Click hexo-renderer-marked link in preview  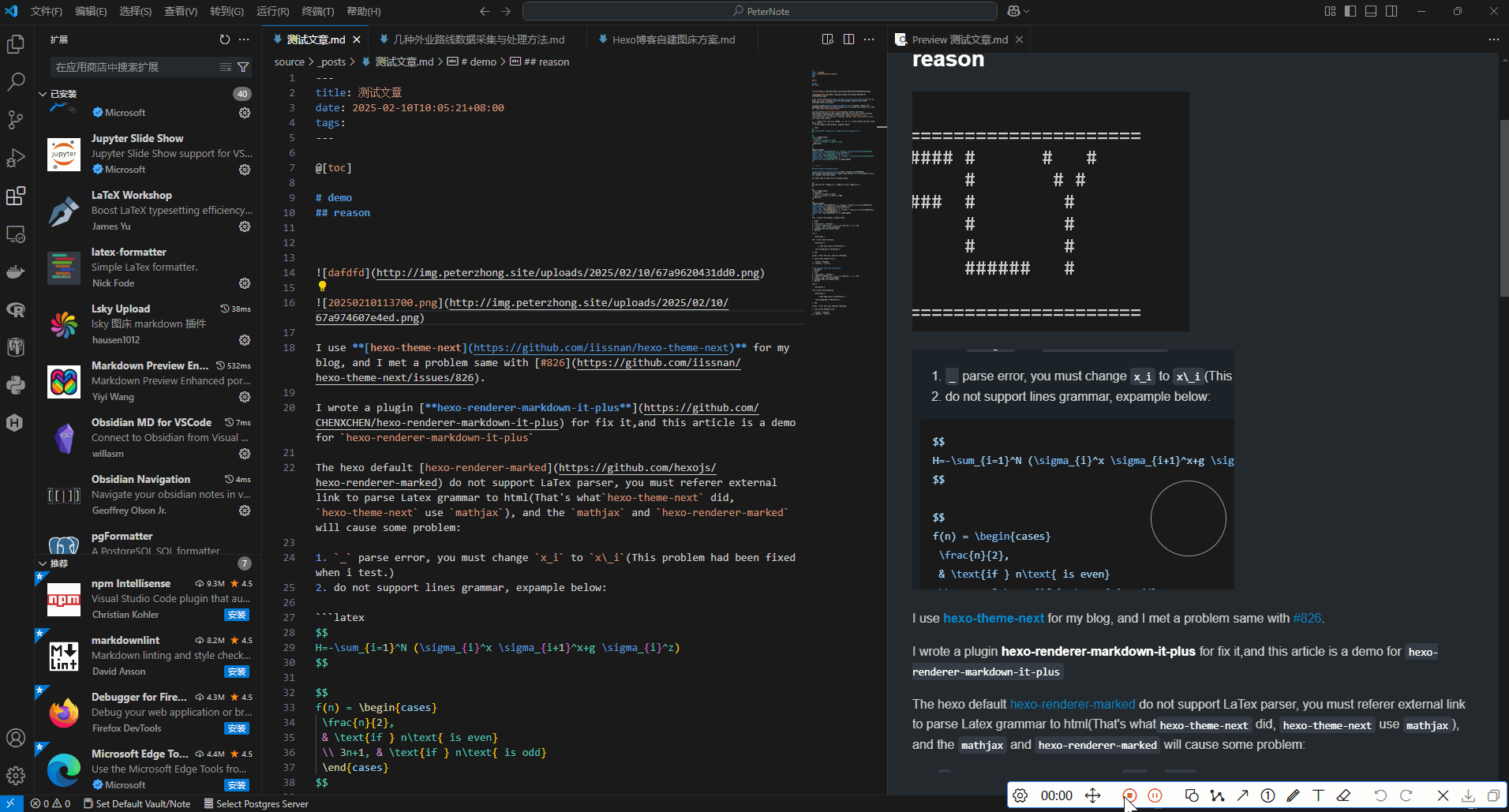coord(1073,705)
